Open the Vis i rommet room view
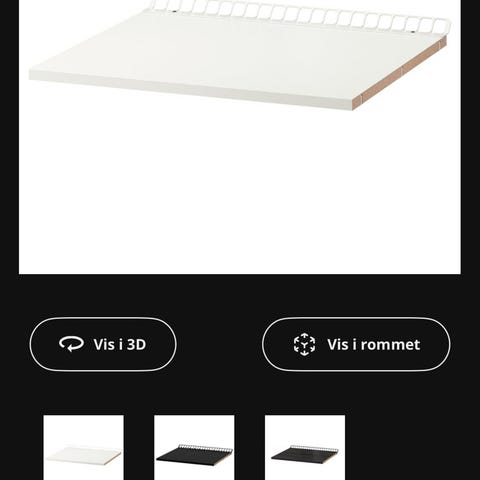The image size is (480, 480). [356, 344]
